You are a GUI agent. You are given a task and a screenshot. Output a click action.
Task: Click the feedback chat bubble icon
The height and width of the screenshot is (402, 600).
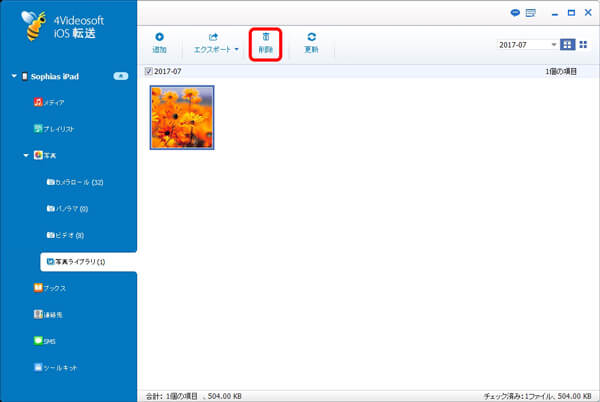516,13
